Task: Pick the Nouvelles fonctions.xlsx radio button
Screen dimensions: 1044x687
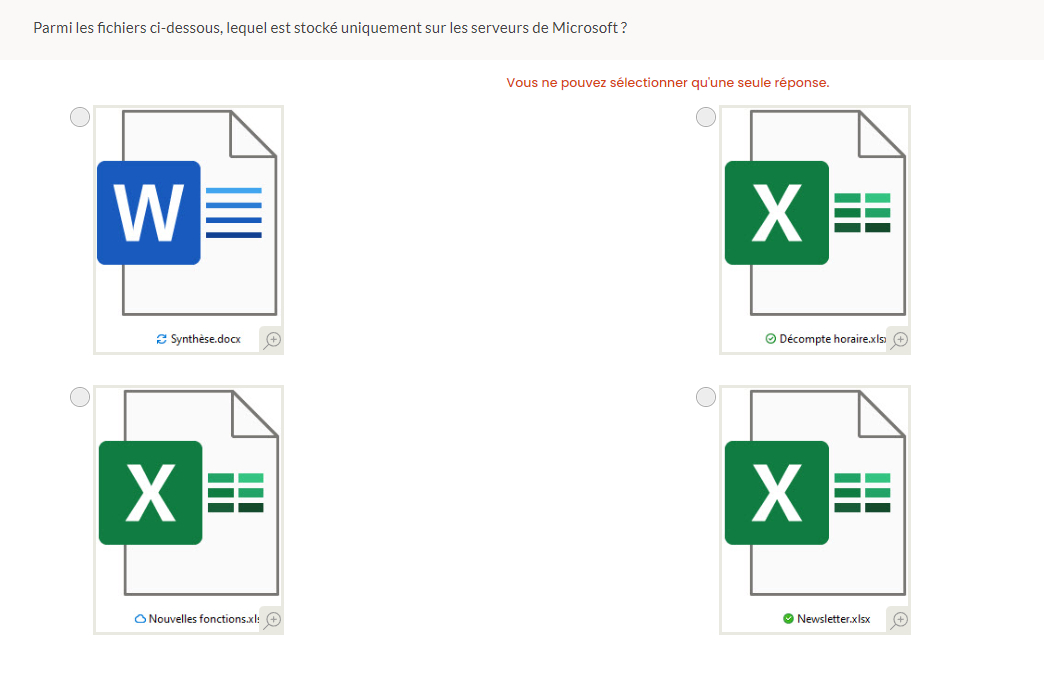Action: (80, 398)
